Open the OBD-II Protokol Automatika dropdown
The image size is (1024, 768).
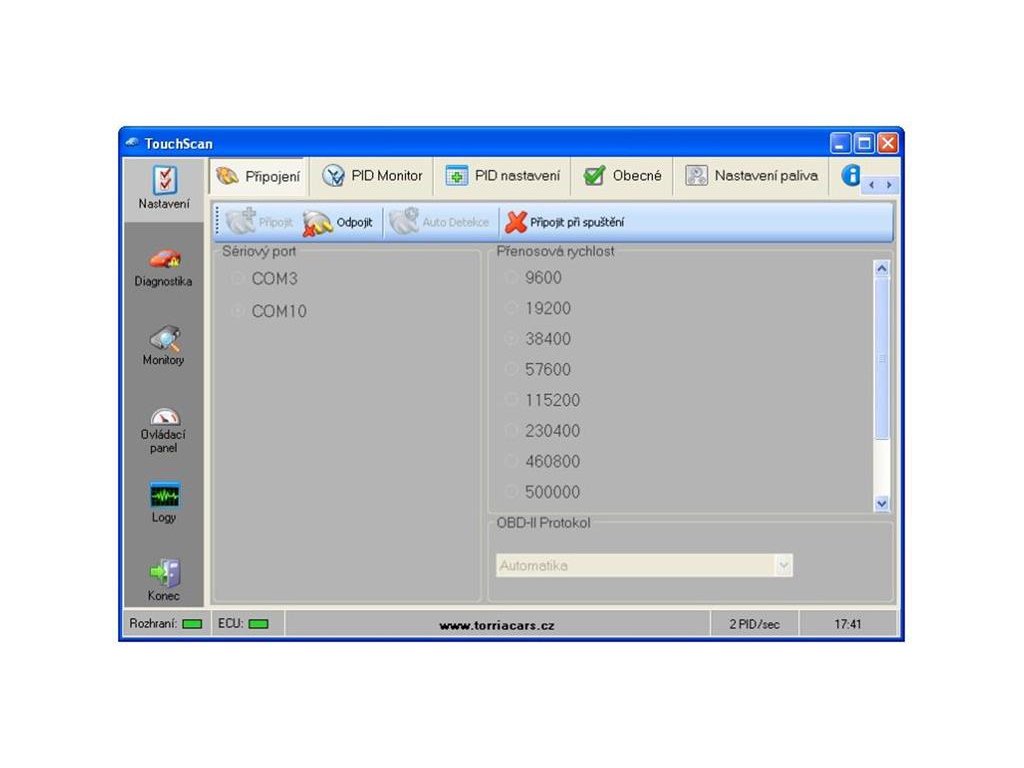click(784, 566)
